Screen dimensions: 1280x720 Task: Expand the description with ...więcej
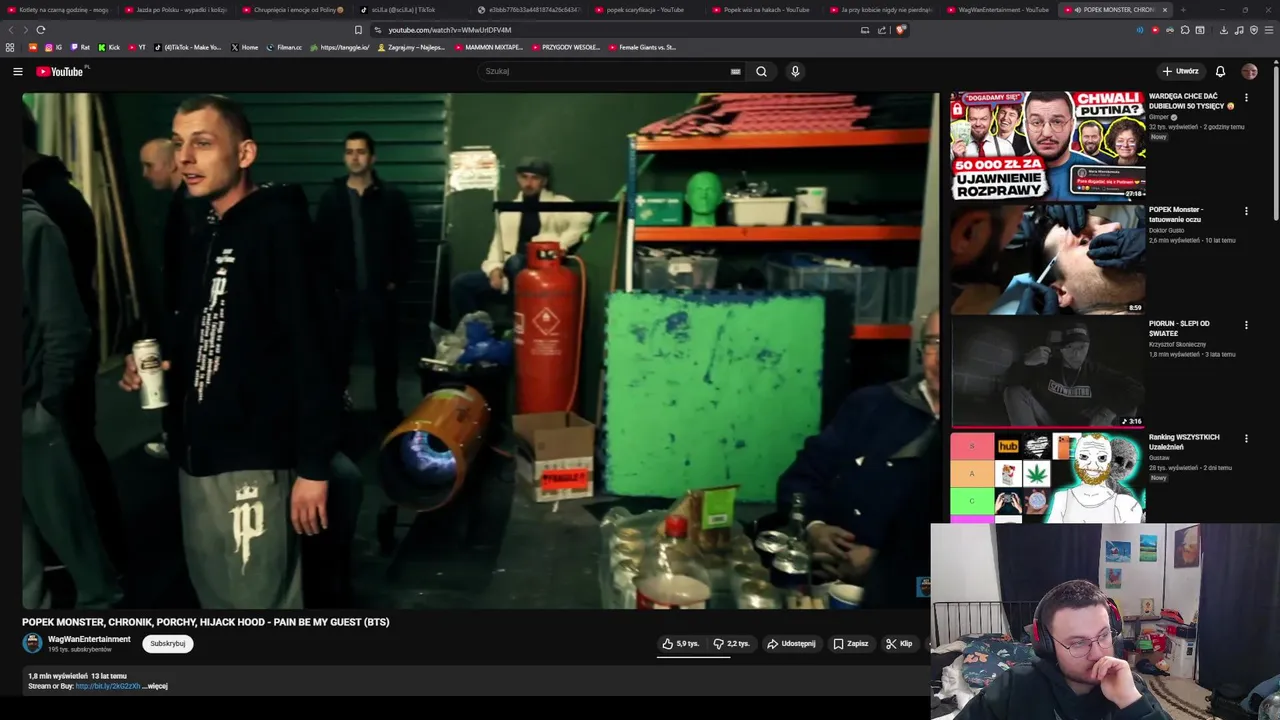(155, 686)
